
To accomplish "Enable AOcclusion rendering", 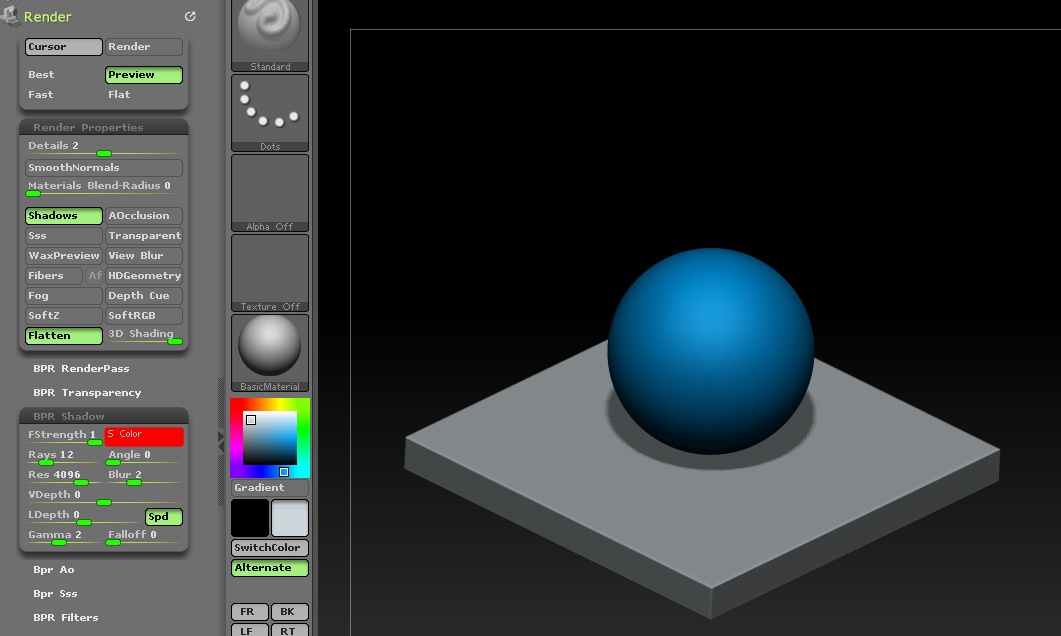I will (143, 216).
